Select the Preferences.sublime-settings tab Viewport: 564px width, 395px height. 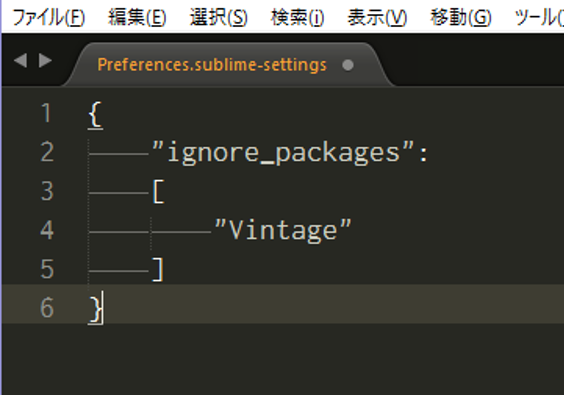(x=212, y=65)
